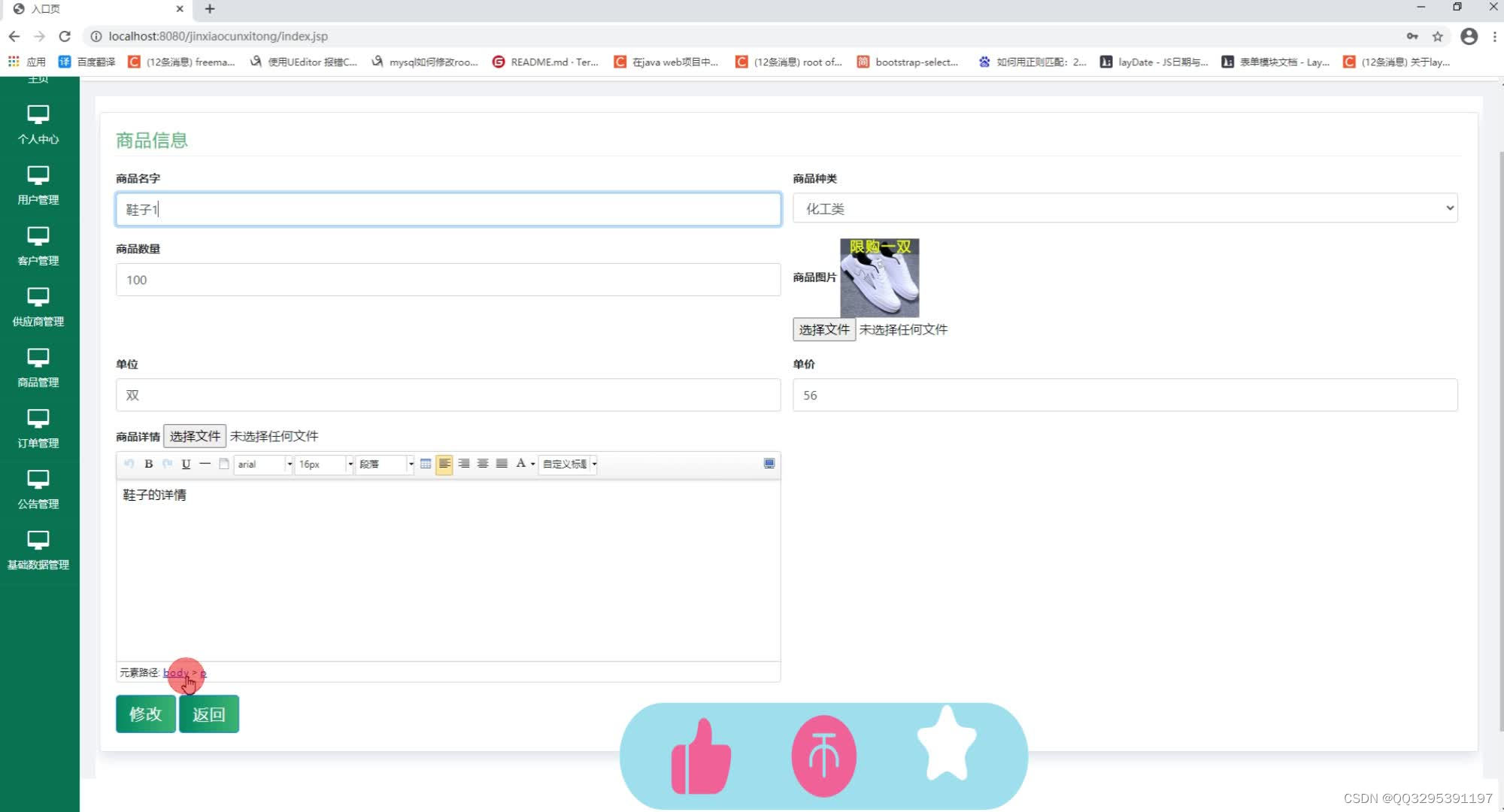View site information icon in address bar
The width and height of the screenshot is (1504, 812).
click(x=96, y=36)
